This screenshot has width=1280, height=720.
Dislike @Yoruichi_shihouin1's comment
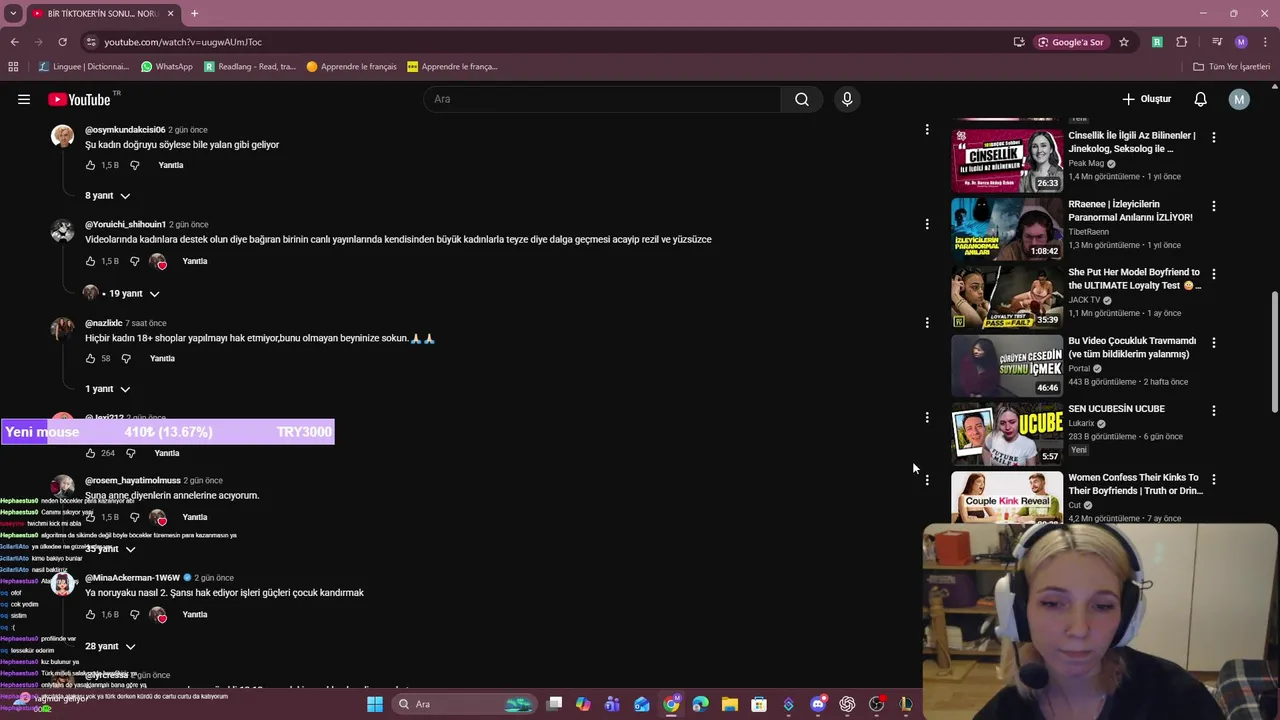pyautogui.click(x=135, y=261)
